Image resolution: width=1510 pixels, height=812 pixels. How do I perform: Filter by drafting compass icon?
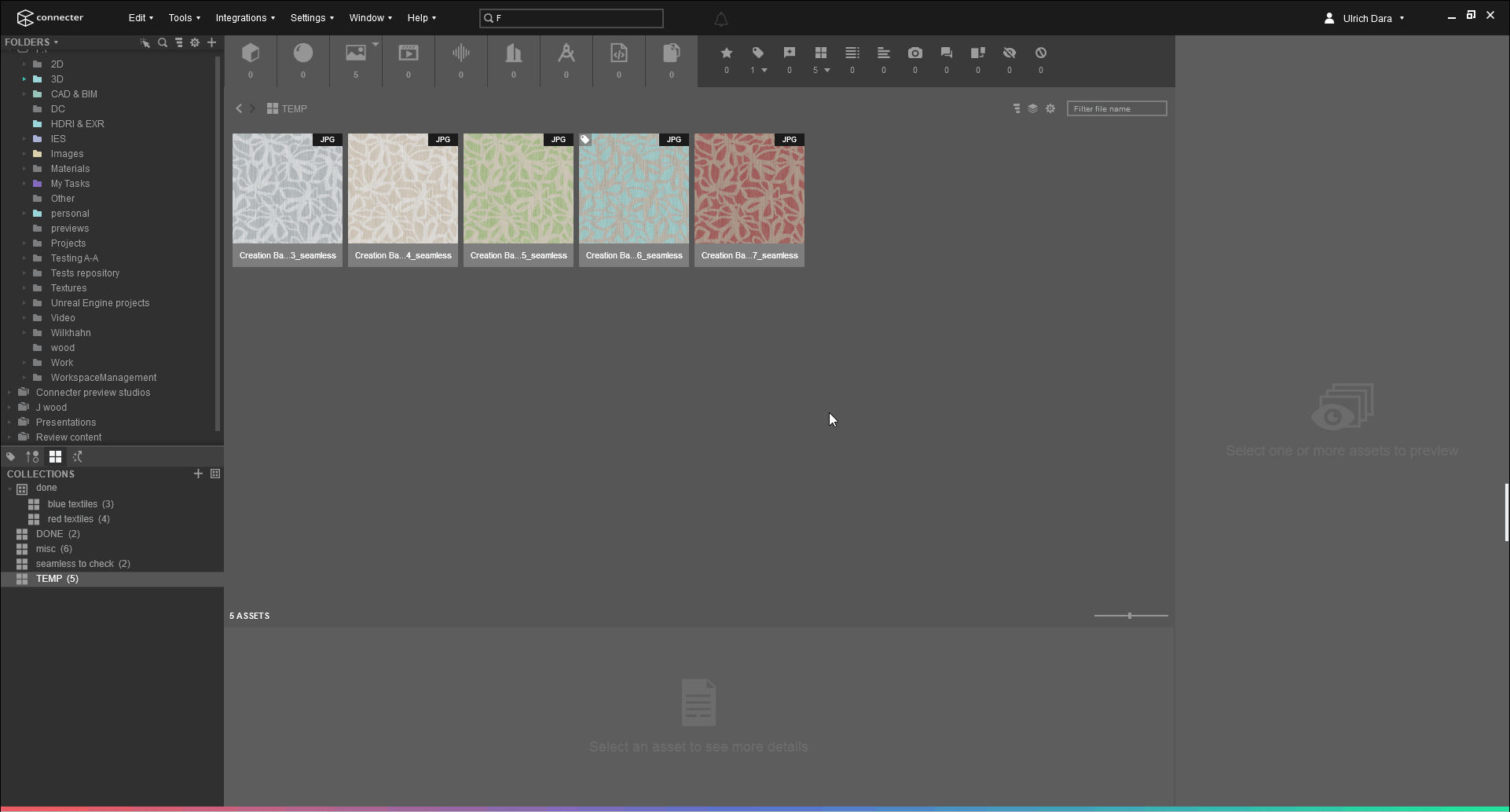point(566,53)
